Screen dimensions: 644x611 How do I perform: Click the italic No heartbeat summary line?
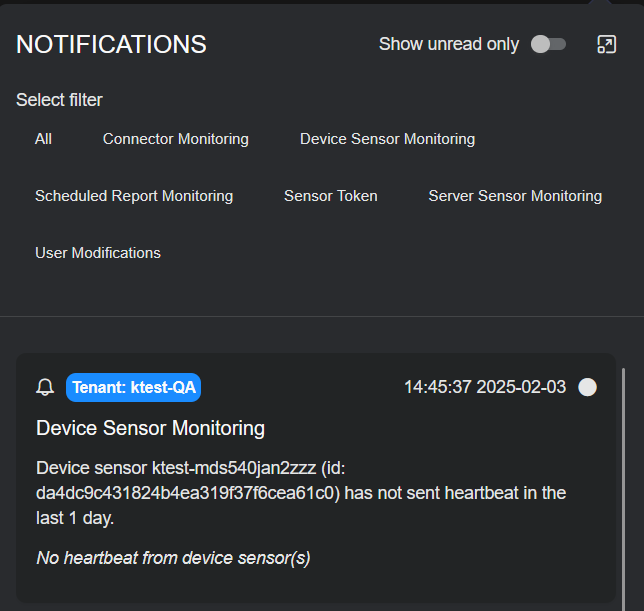(x=173, y=558)
